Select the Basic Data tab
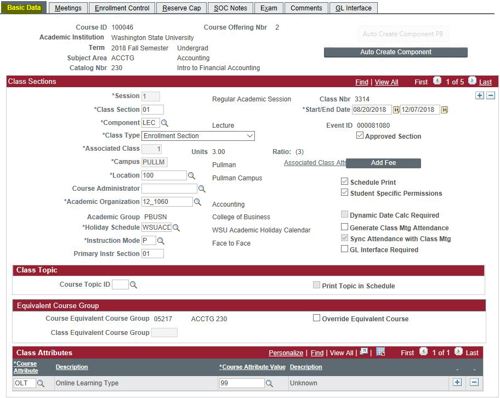This screenshot has width=500, height=398. (x=24, y=8)
